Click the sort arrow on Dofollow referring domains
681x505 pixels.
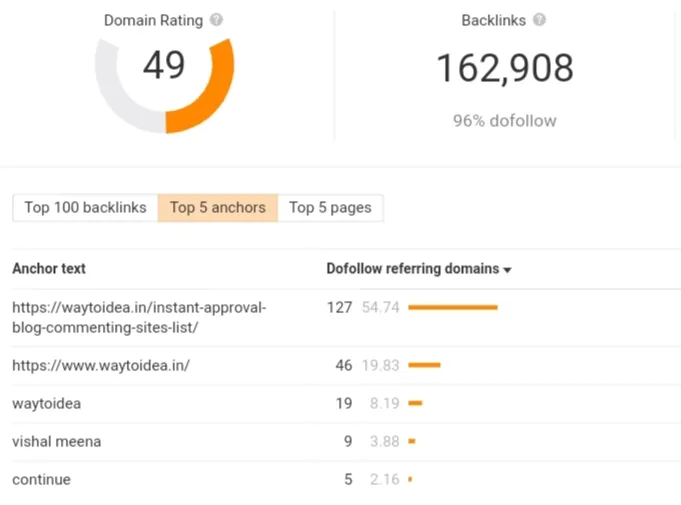coord(508,270)
